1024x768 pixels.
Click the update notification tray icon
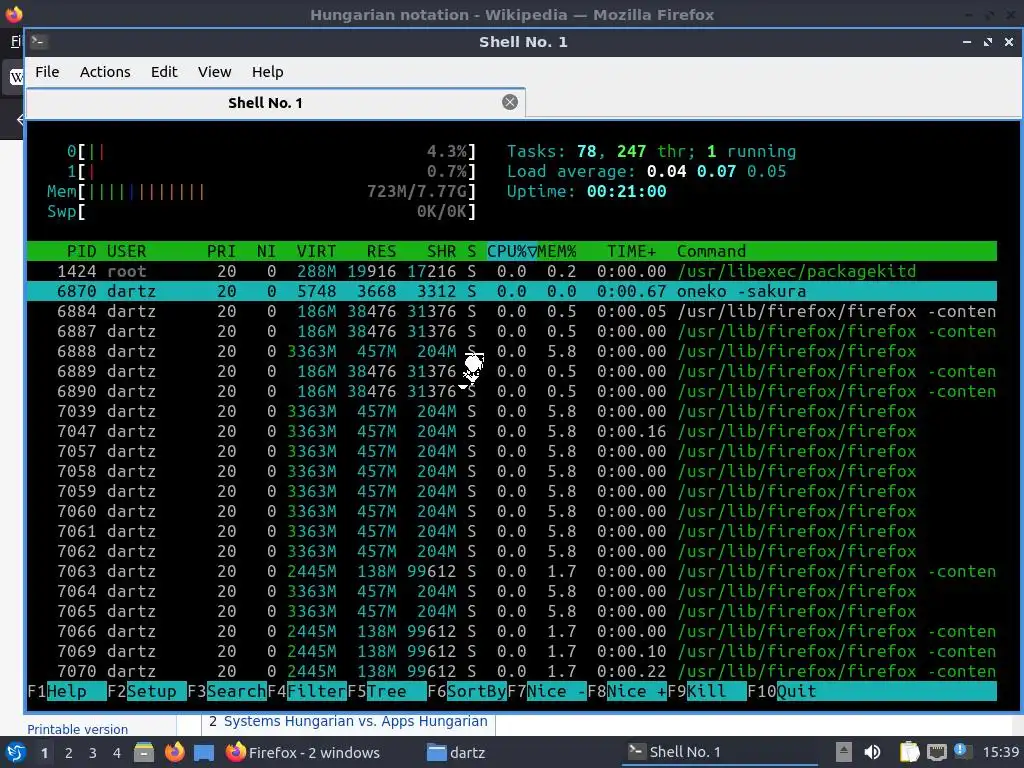[x=962, y=751]
